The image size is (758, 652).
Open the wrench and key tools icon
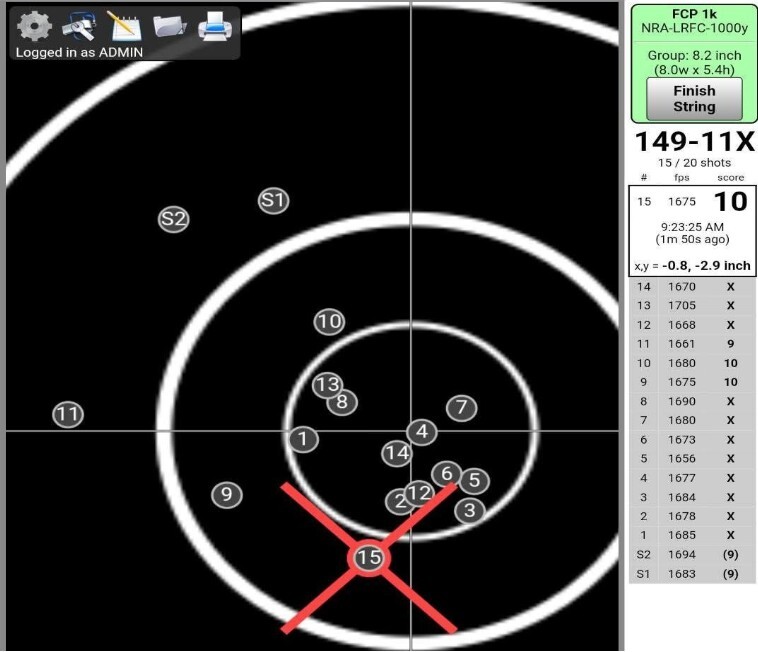tap(78, 25)
